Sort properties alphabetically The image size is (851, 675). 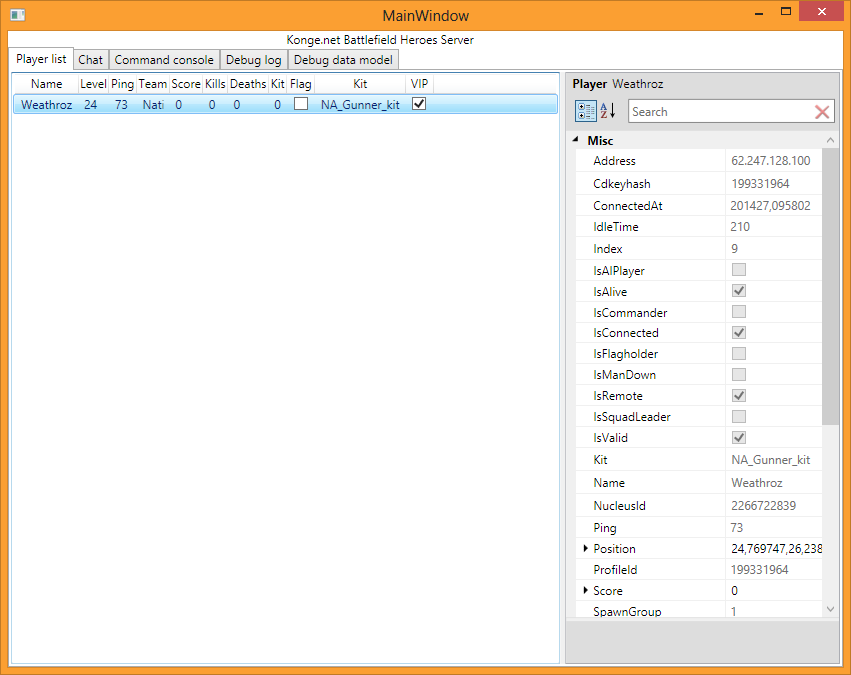[x=608, y=111]
